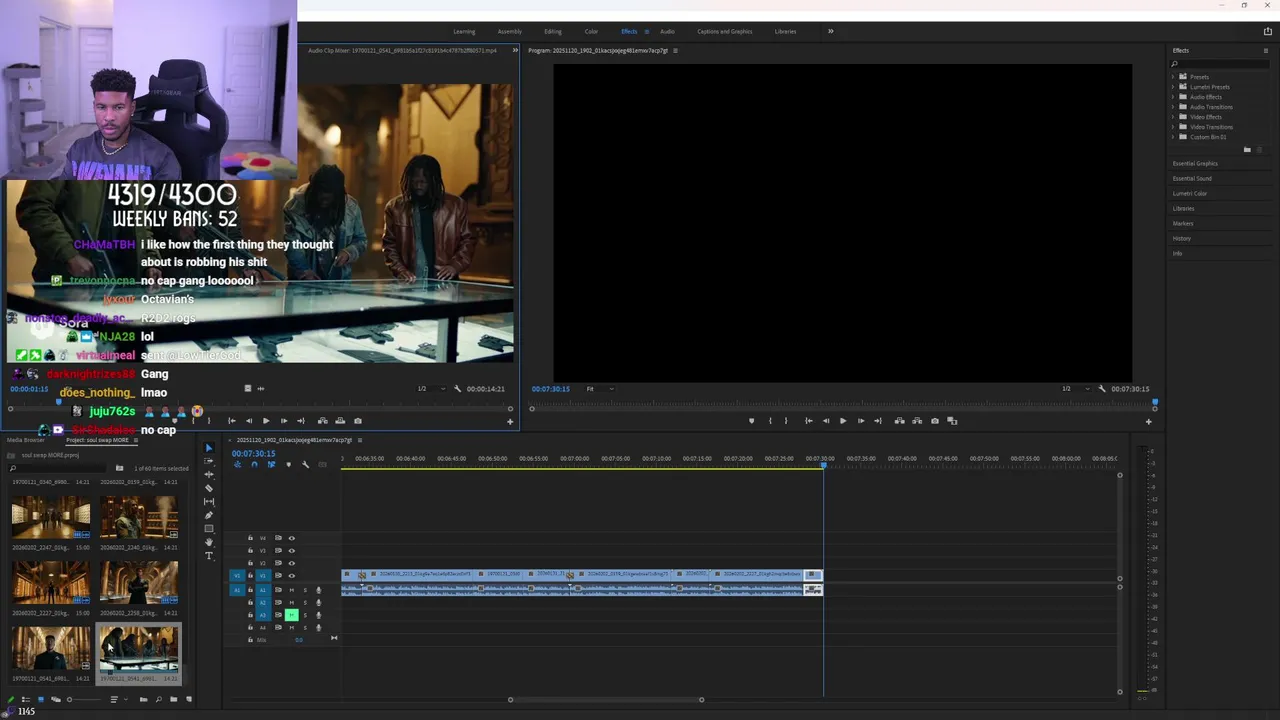Open the Essential Sound panel
The image size is (1280, 720).
[x=1192, y=178]
